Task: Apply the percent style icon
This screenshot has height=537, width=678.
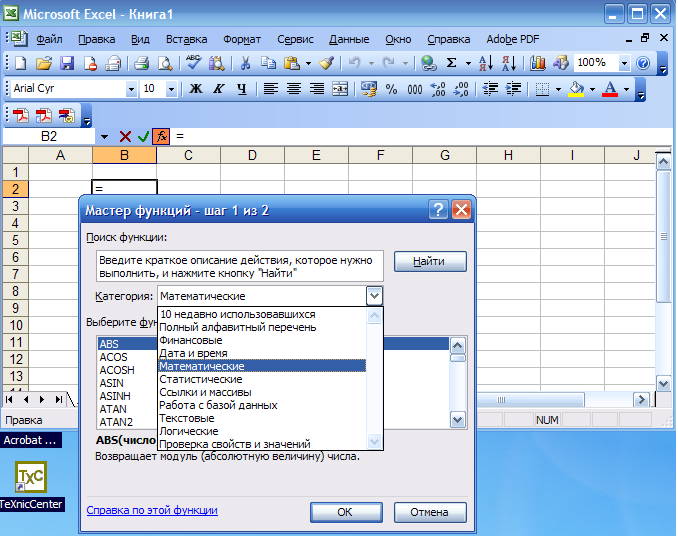Action: [391, 89]
